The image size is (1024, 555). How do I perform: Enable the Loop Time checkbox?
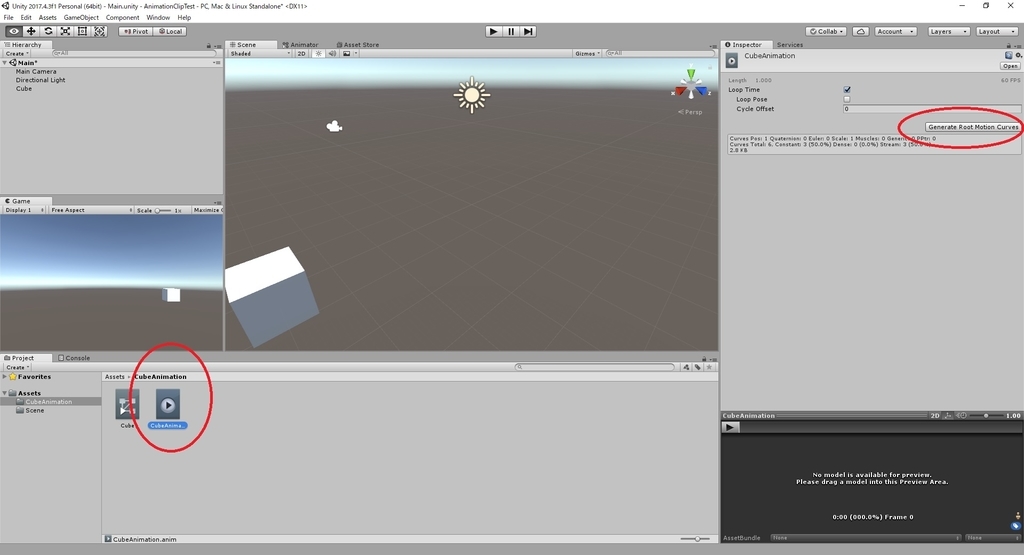point(847,89)
